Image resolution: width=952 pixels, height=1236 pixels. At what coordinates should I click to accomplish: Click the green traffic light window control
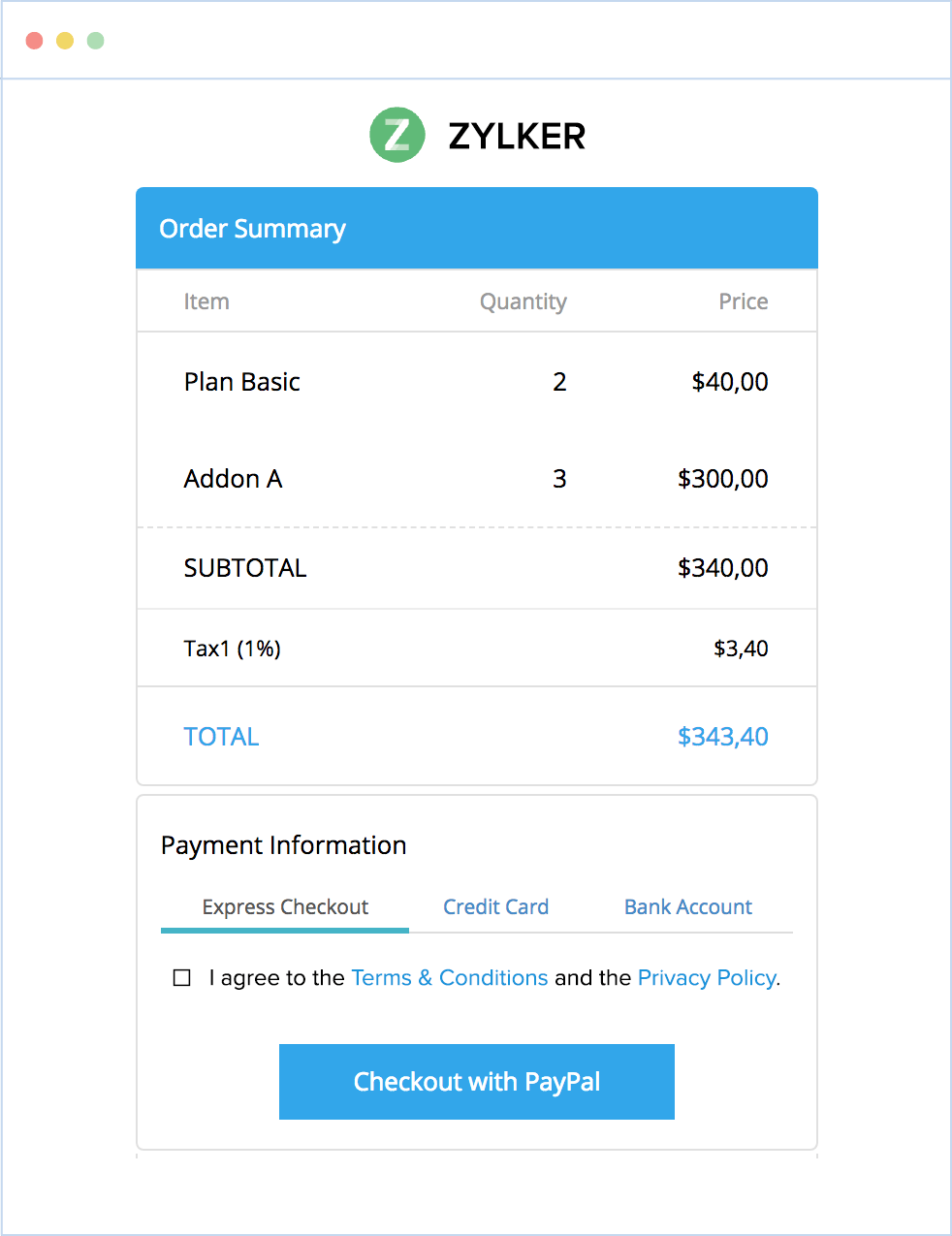point(95,41)
